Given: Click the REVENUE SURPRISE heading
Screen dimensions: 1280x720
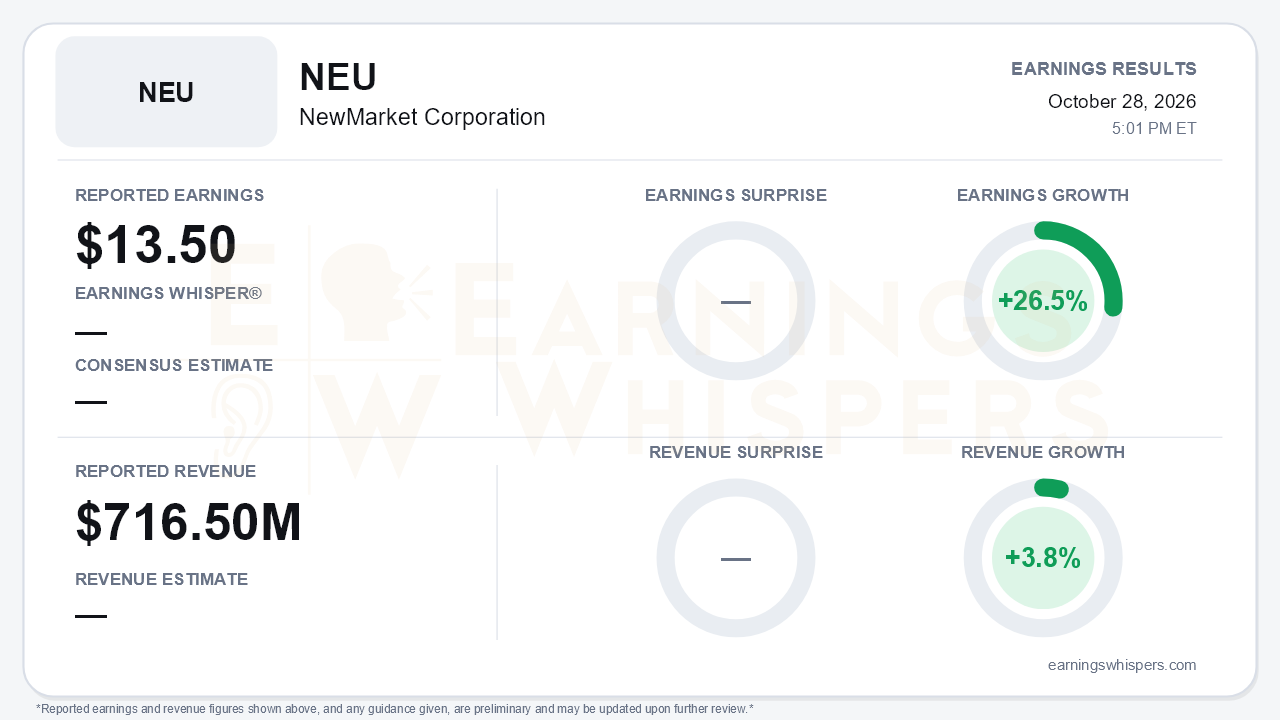Looking at the screenshot, I should (736, 452).
